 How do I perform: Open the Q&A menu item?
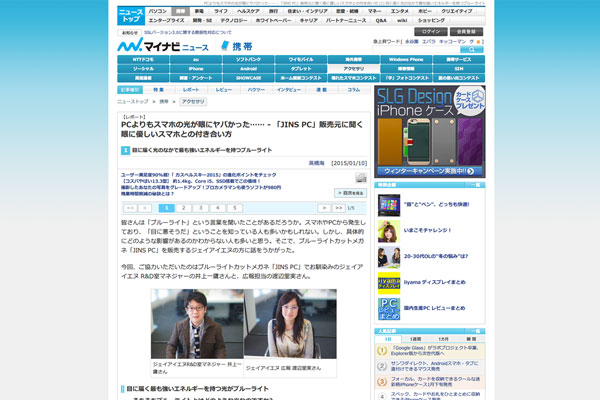(381, 21)
